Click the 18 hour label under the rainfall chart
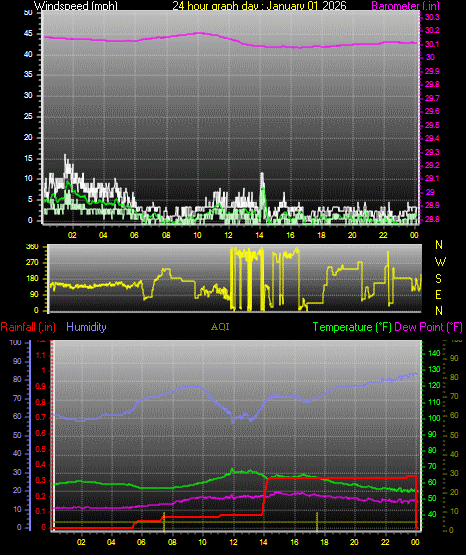This screenshot has width=466, height=555. [324, 542]
